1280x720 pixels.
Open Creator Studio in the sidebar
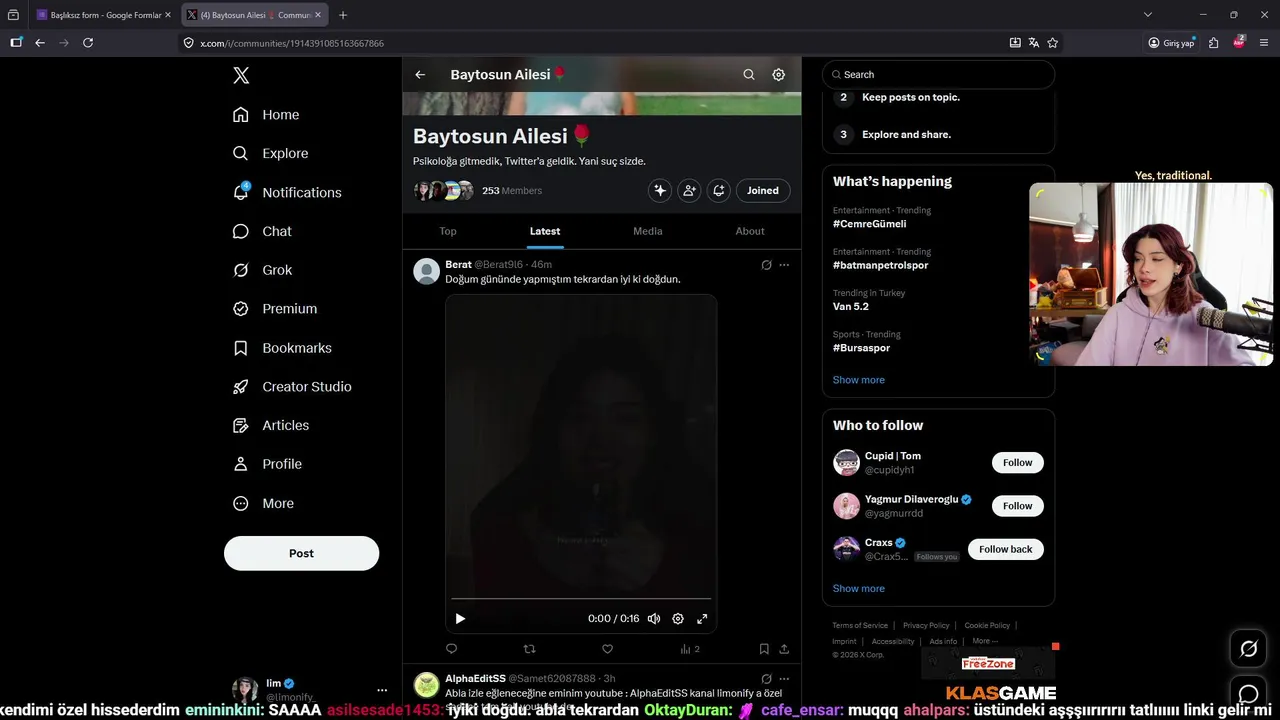pyautogui.click(x=292, y=387)
